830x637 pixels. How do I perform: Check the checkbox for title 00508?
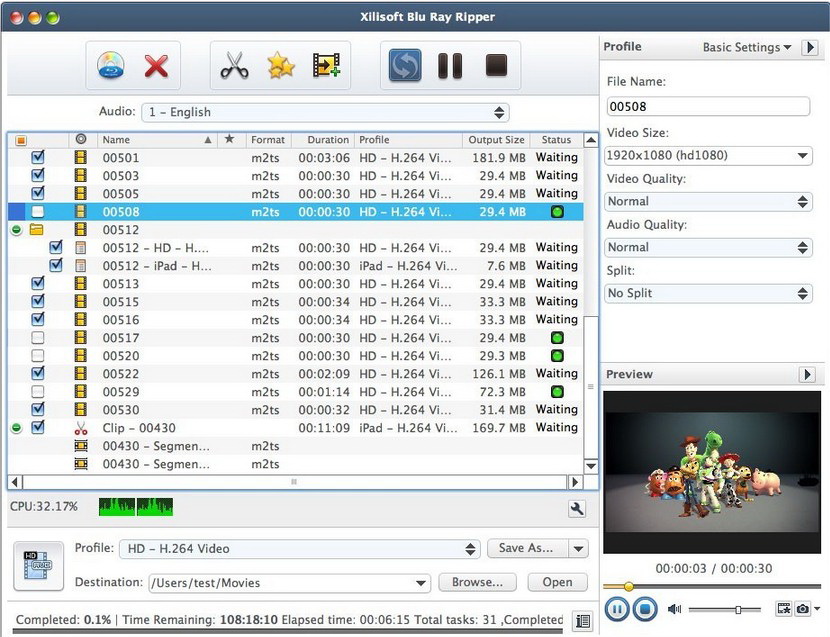click(x=38, y=212)
